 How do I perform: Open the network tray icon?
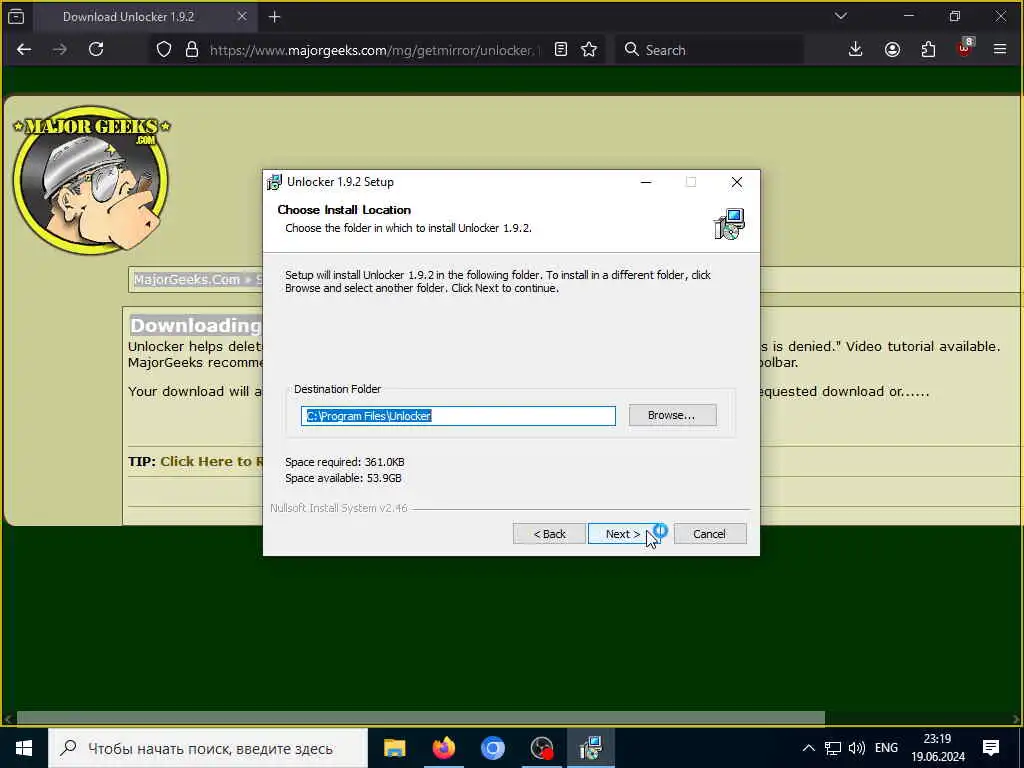coord(833,748)
